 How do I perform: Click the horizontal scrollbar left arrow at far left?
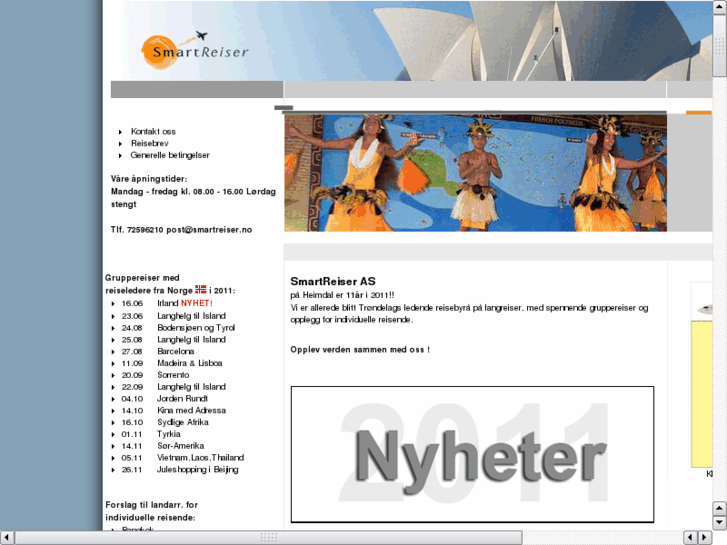[x=6, y=538]
